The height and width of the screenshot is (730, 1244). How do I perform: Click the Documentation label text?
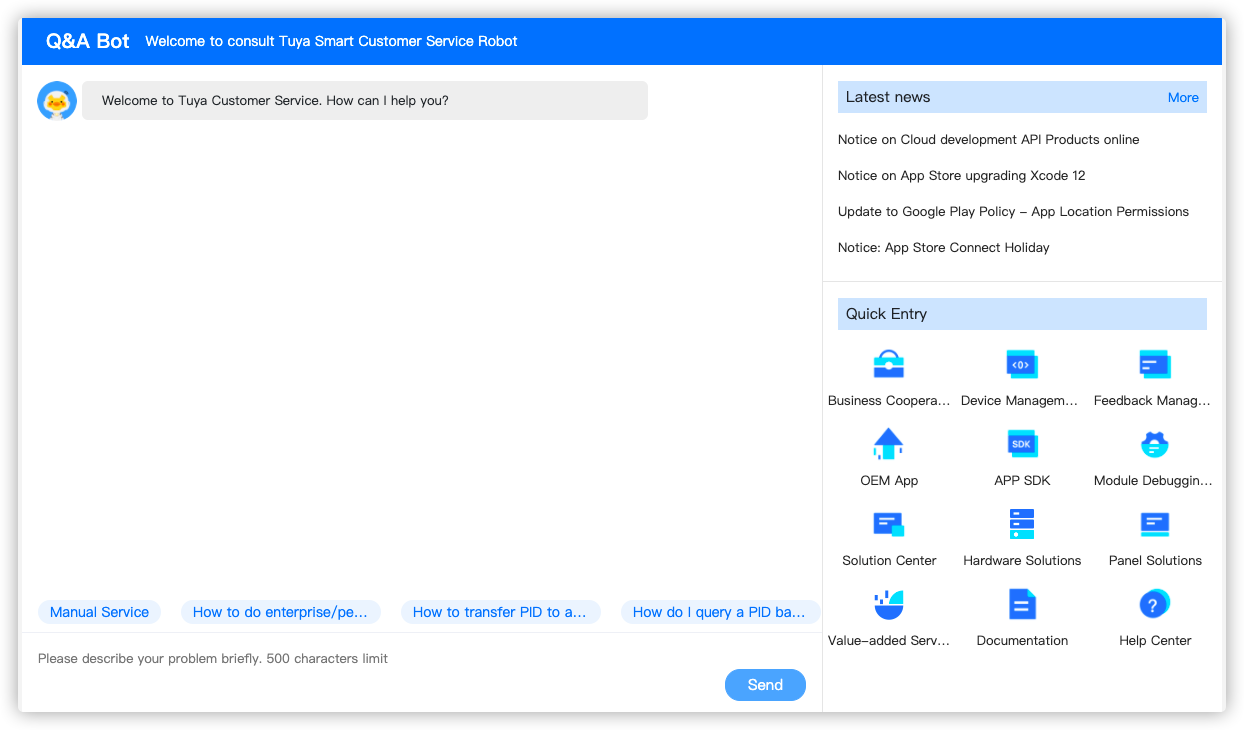(x=1022, y=640)
